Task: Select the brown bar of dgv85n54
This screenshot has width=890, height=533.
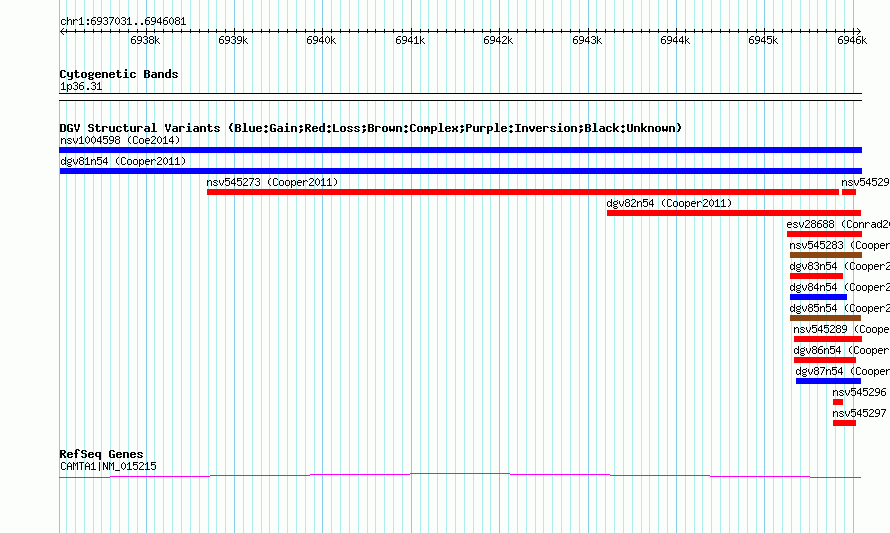Action: click(825, 318)
